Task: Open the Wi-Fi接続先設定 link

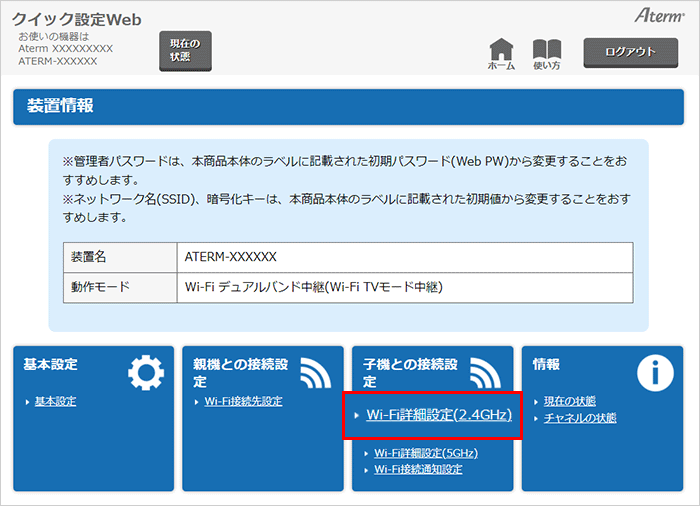Action: coord(243,402)
